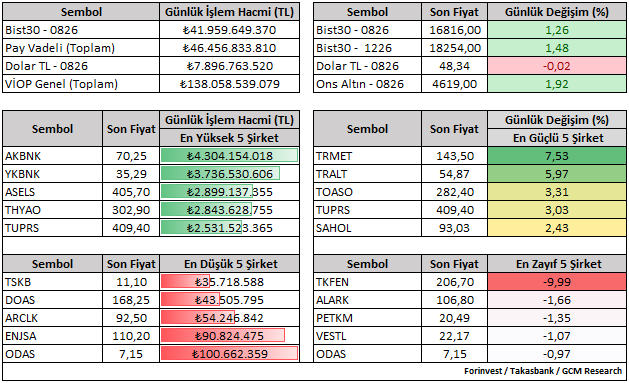Viewport: 629px width, 383px height.
Task: Click the En Güçlü 5 Şirket header
Action: tap(557, 138)
